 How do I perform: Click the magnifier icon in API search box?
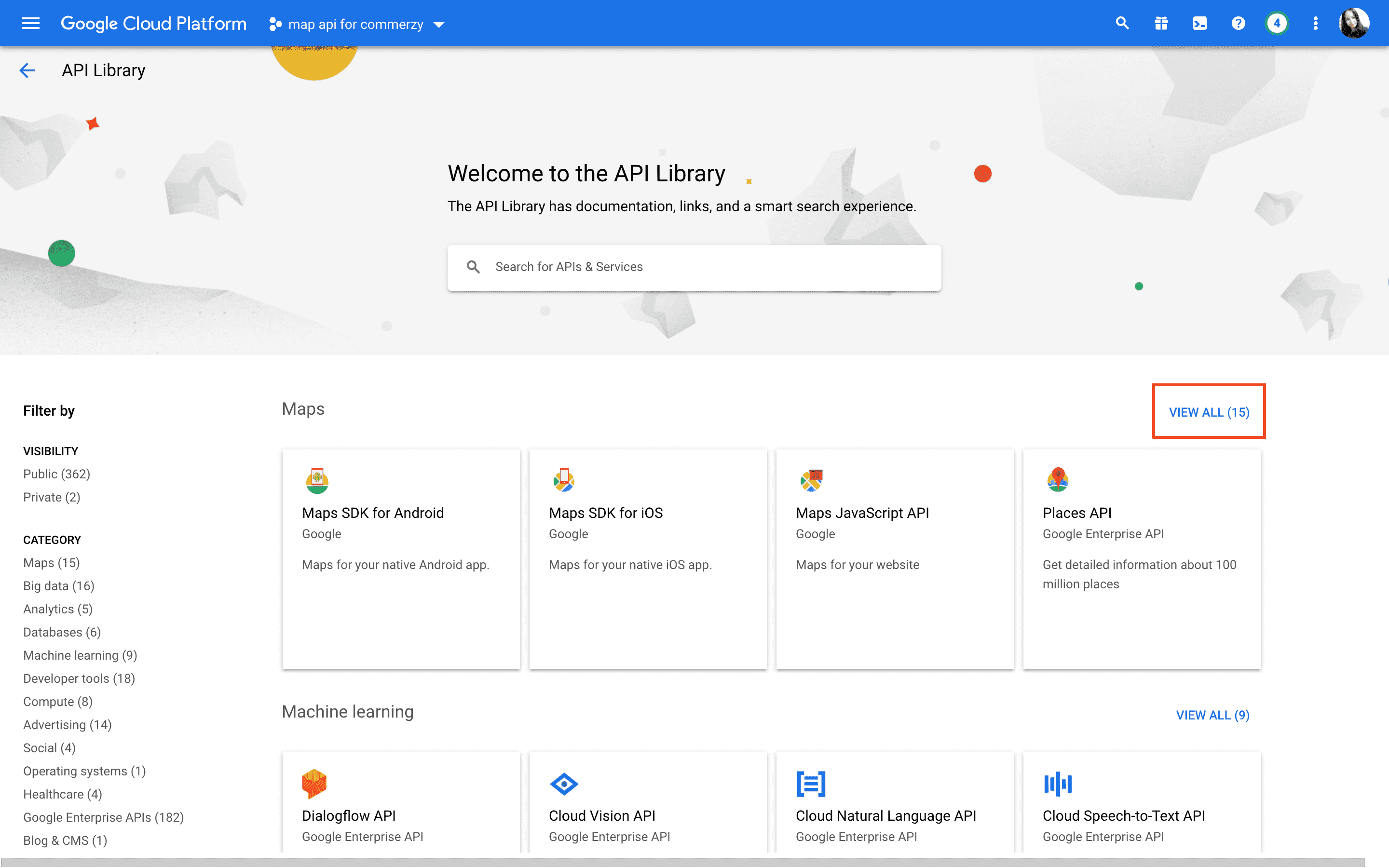coord(473,267)
